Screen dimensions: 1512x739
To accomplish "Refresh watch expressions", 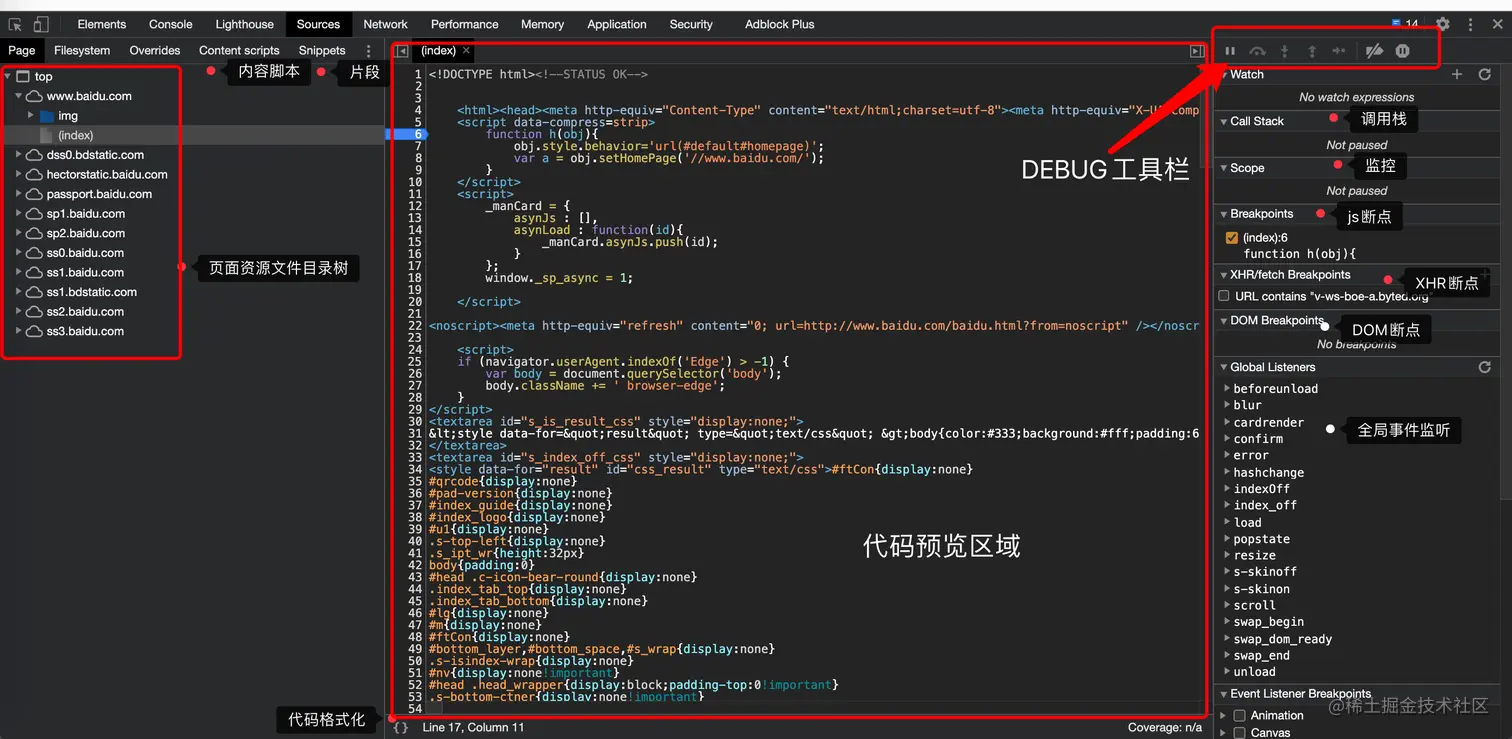I will tap(1485, 74).
